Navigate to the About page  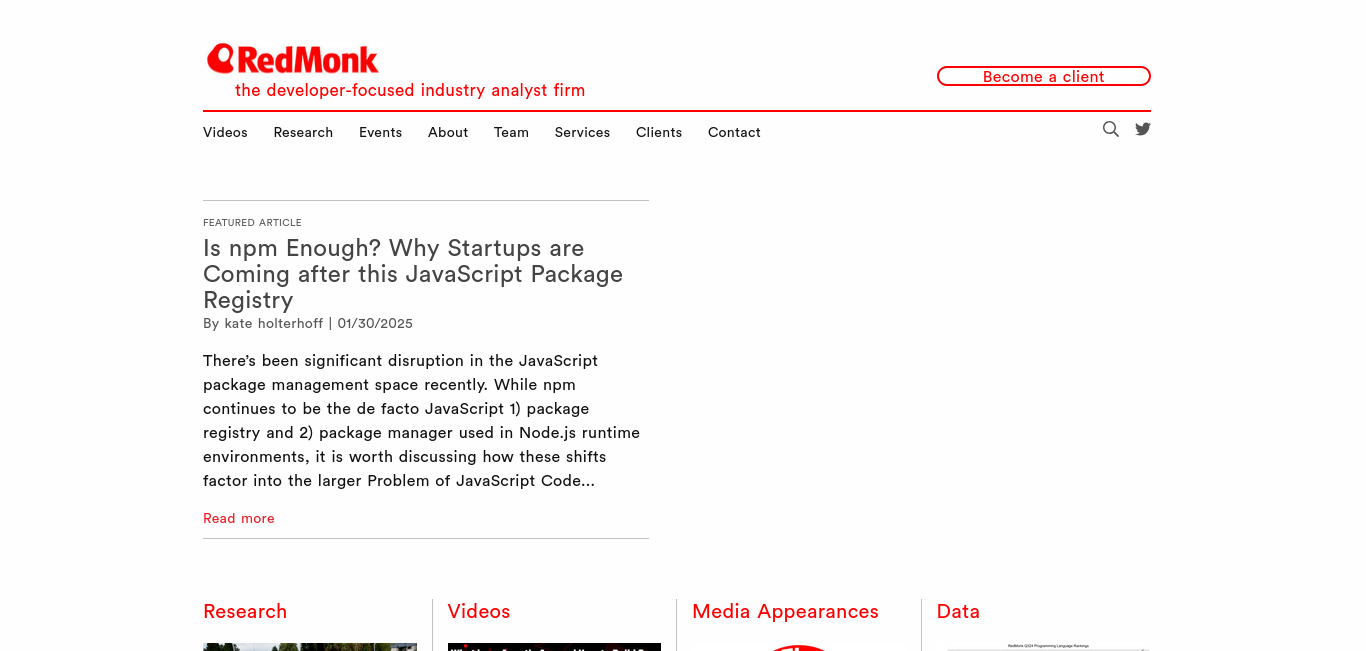pos(448,132)
